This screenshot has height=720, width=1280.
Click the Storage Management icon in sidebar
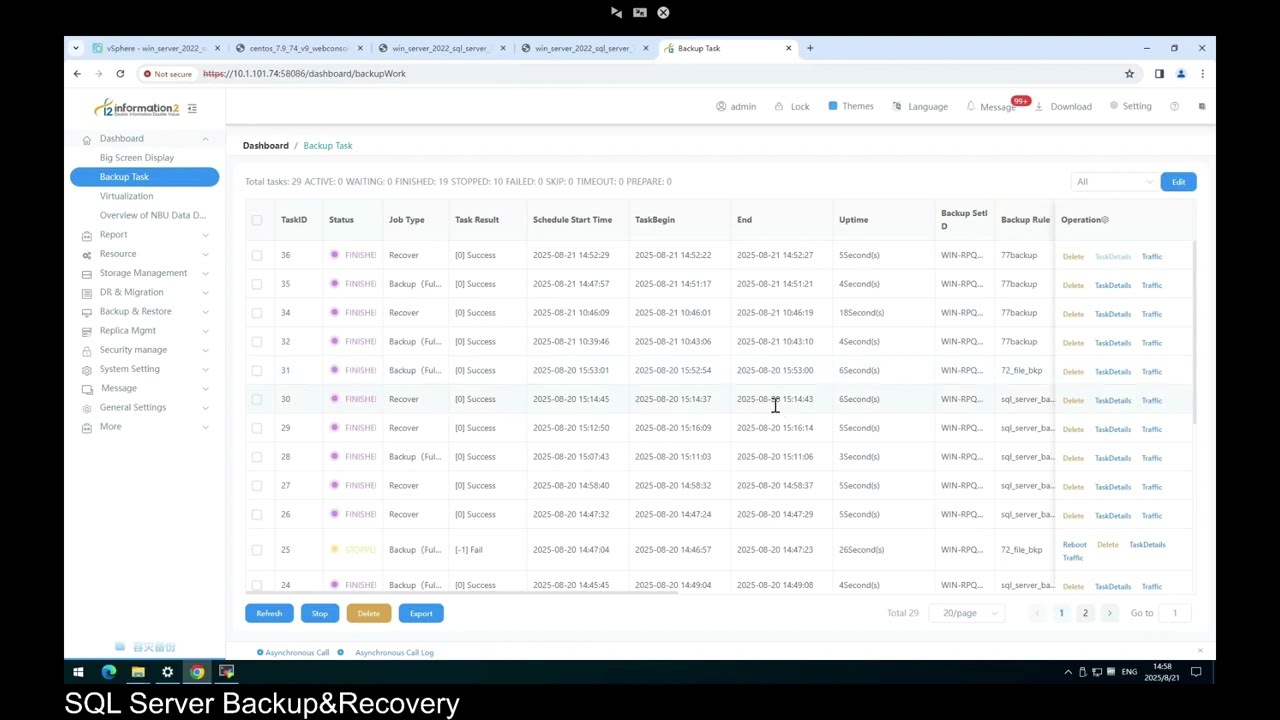coord(87,273)
